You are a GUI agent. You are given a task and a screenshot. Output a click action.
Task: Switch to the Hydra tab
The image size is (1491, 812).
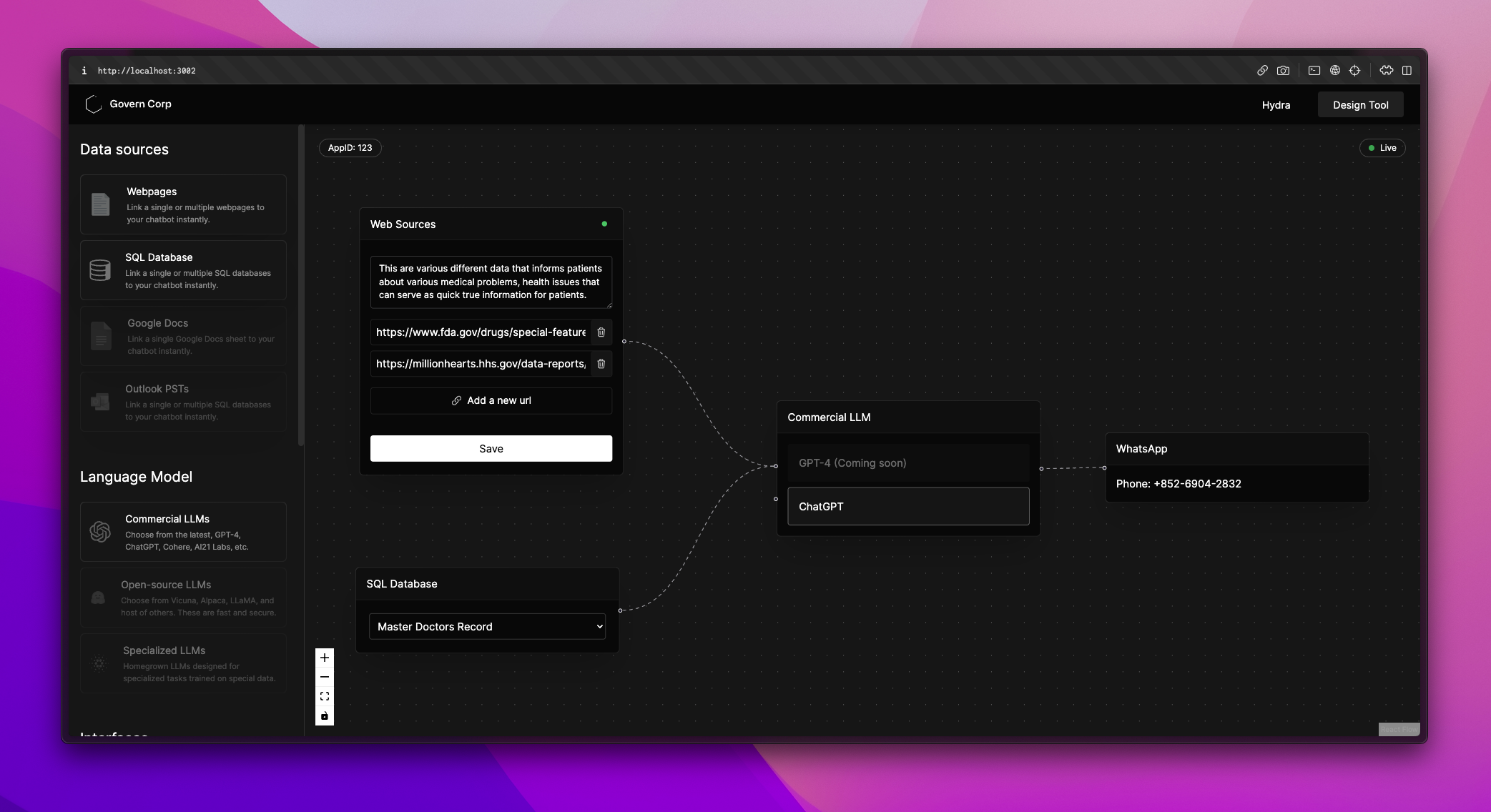[1276, 105]
